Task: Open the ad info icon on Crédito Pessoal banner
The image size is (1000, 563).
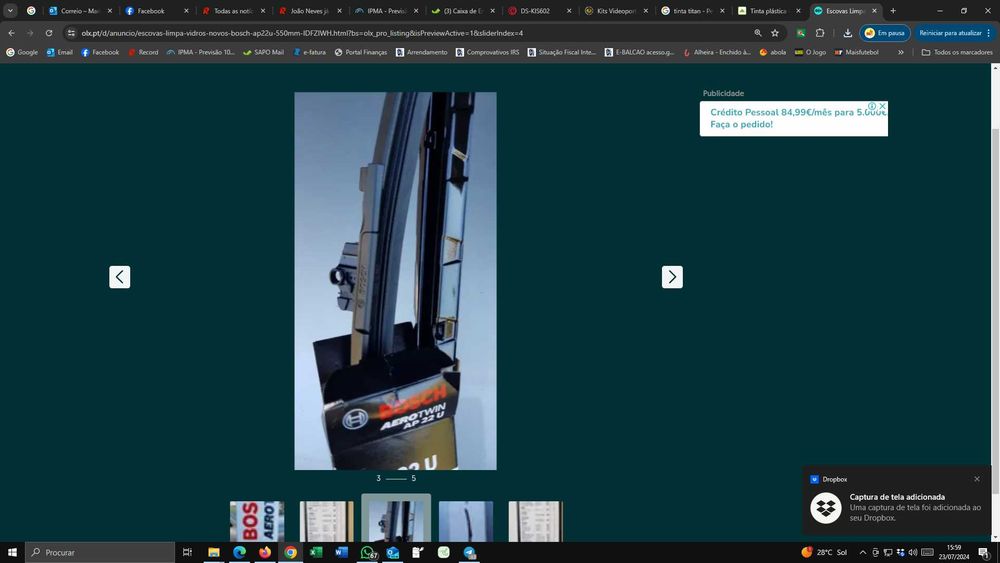Action: point(872,106)
